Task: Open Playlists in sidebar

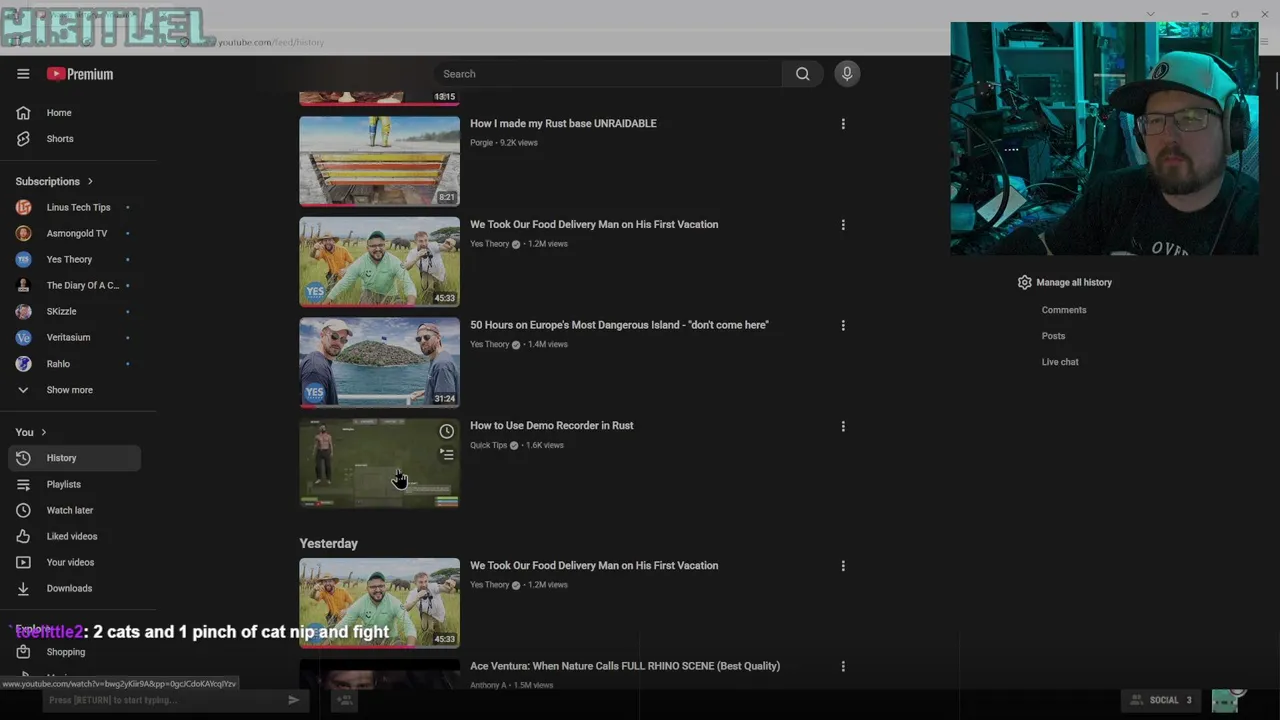Action: tap(75, 484)
